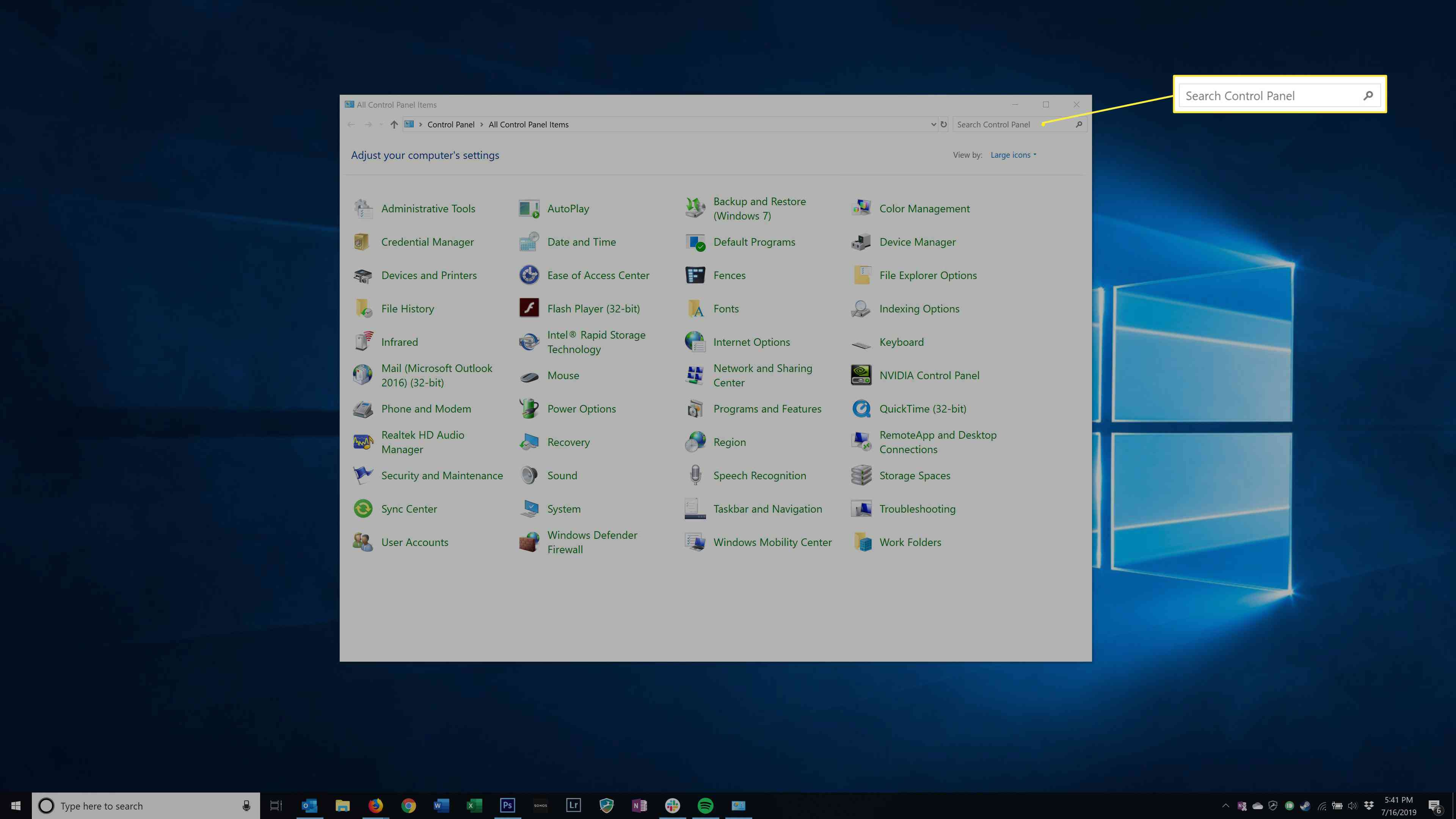This screenshot has width=1456, height=819.
Task: Click the System link
Action: coord(563,509)
